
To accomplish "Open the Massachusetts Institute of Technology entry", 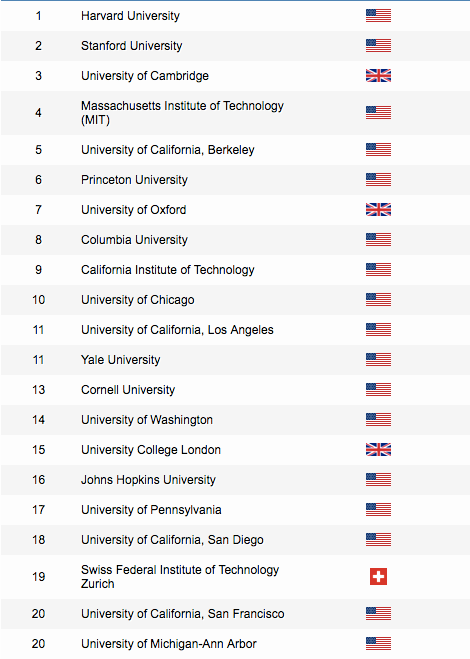I will pyautogui.click(x=182, y=113).
